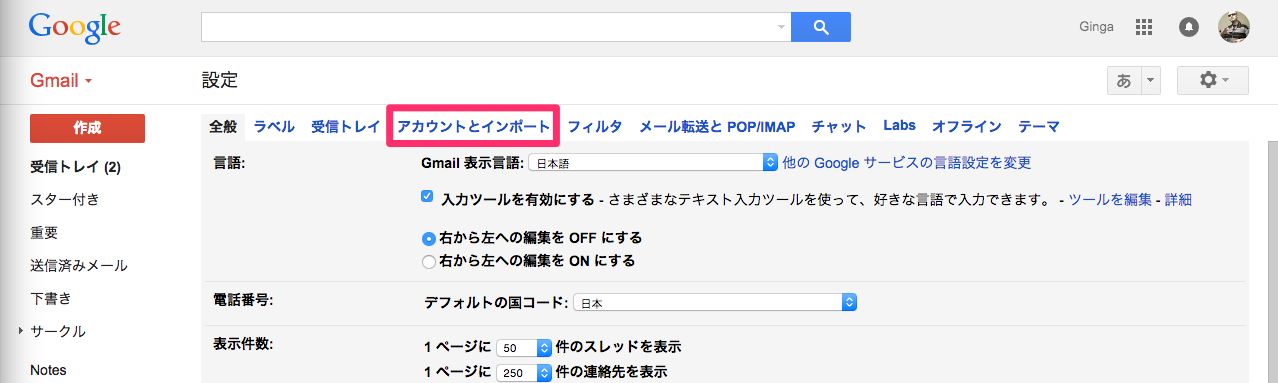
Task: Open threads per page dropdown showing 50
Action: [x=524, y=348]
